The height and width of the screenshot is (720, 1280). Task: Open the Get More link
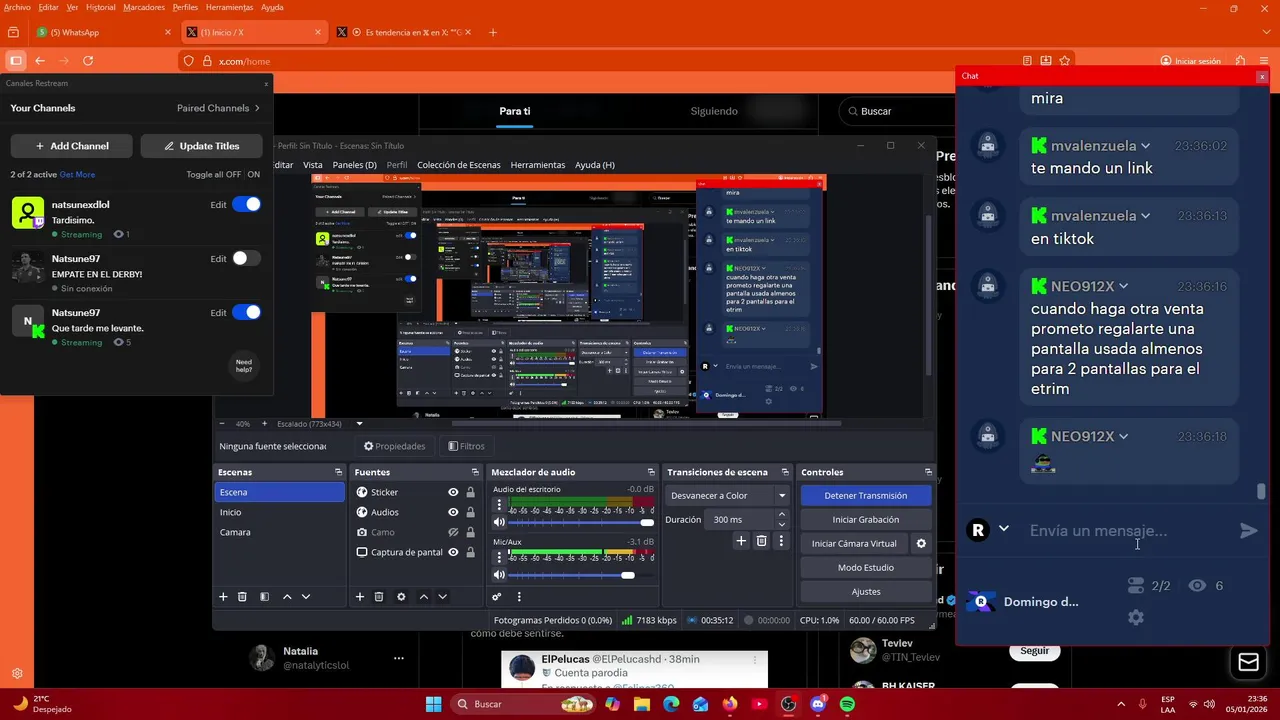(x=77, y=174)
